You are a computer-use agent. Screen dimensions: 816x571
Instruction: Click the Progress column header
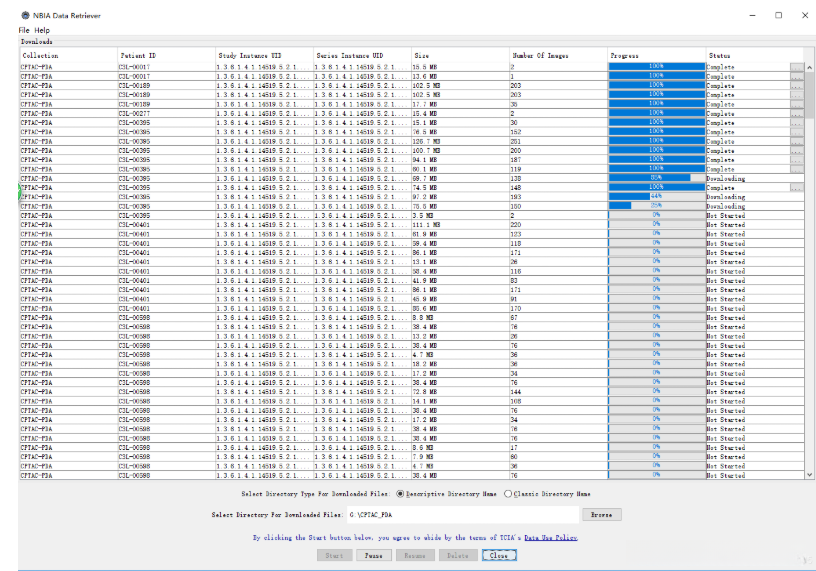click(x=657, y=55)
